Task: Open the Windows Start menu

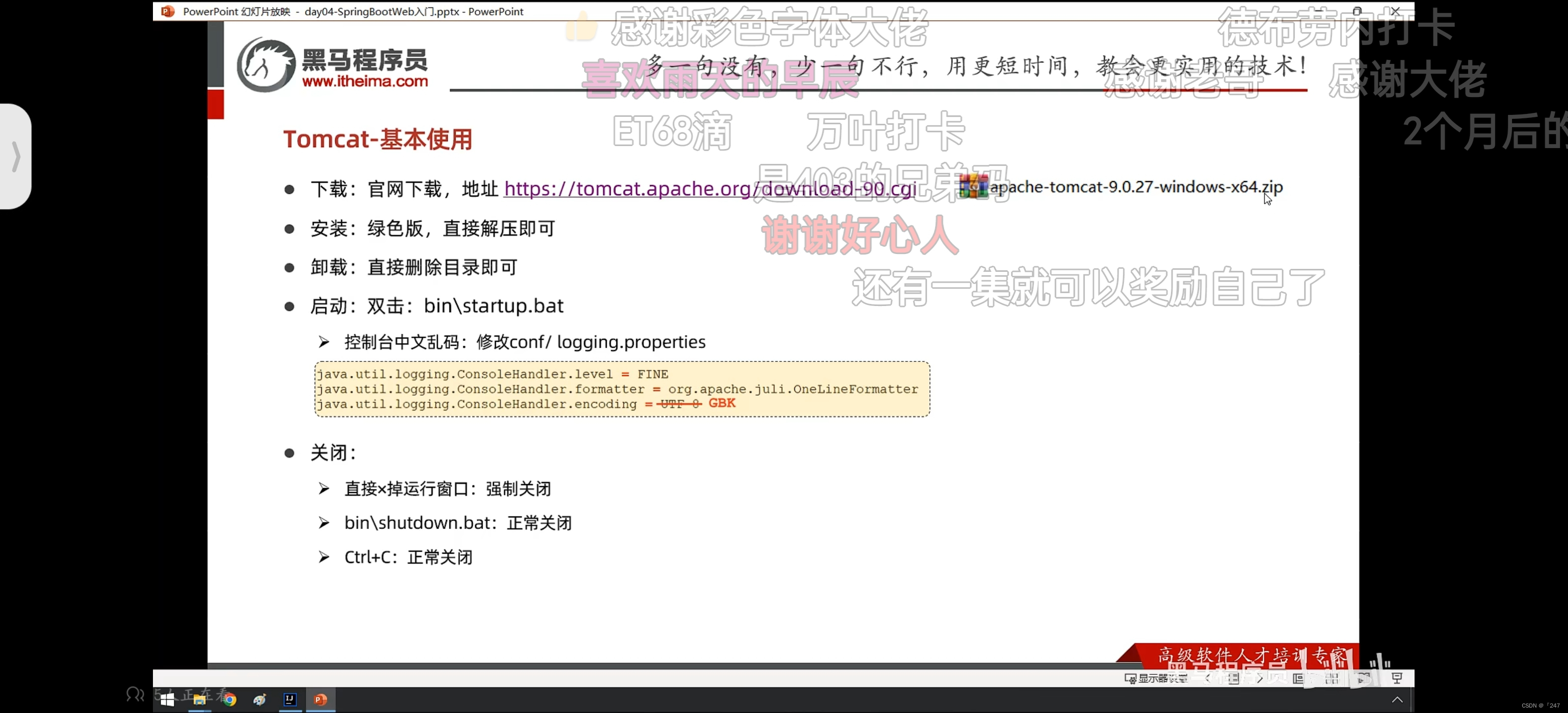Action: [167, 700]
